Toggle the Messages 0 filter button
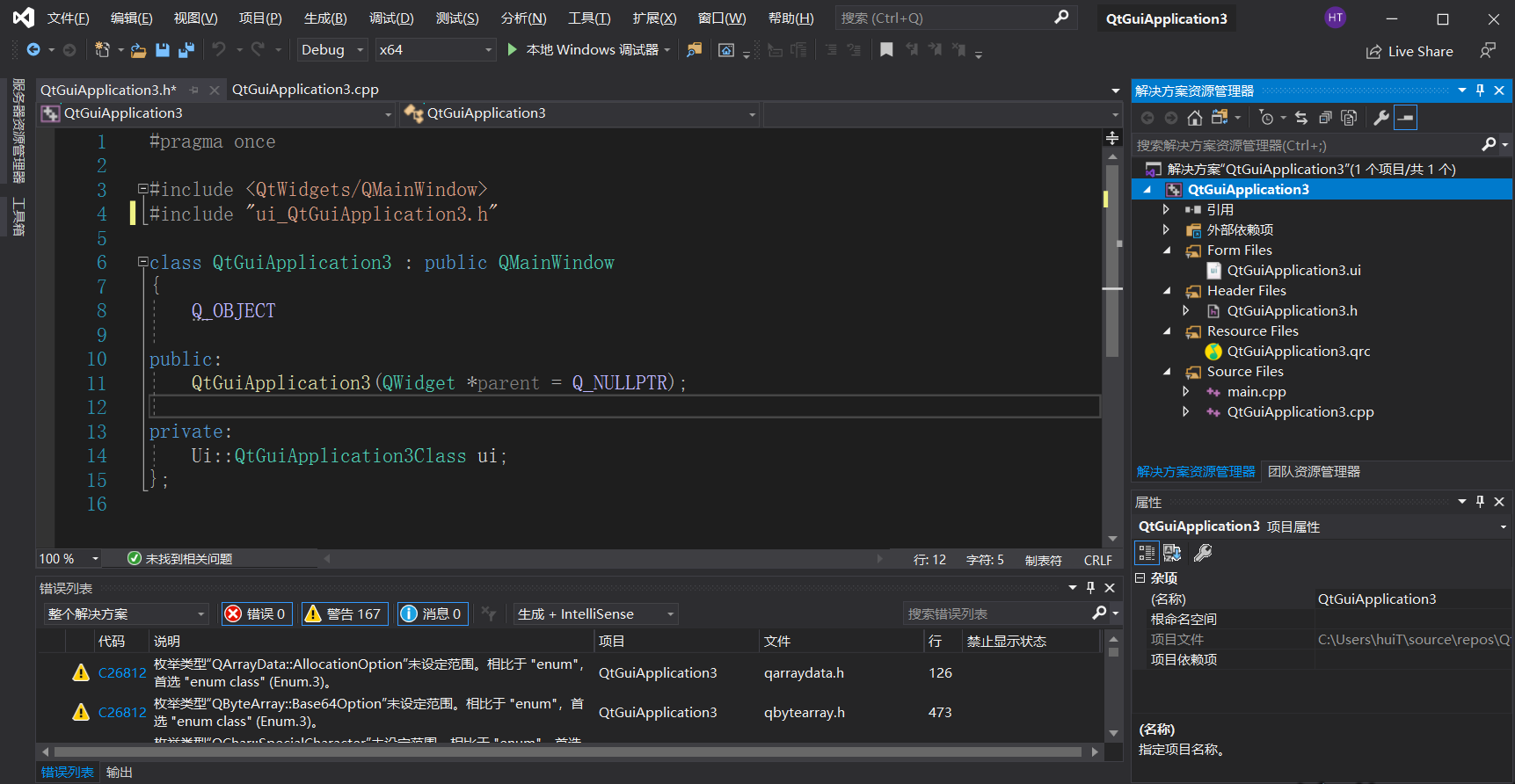The image size is (1515, 784). coord(432,613)
